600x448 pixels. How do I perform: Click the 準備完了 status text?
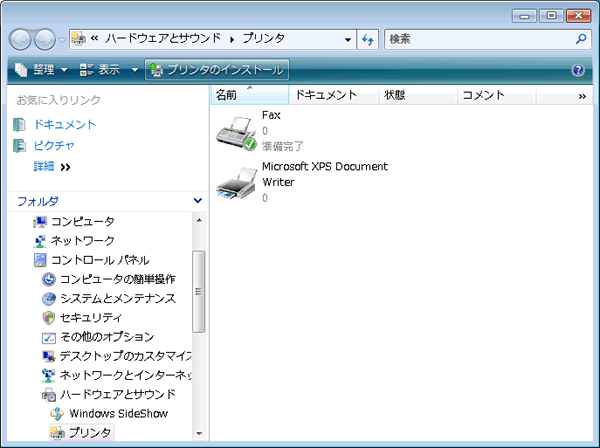(282, 146)
